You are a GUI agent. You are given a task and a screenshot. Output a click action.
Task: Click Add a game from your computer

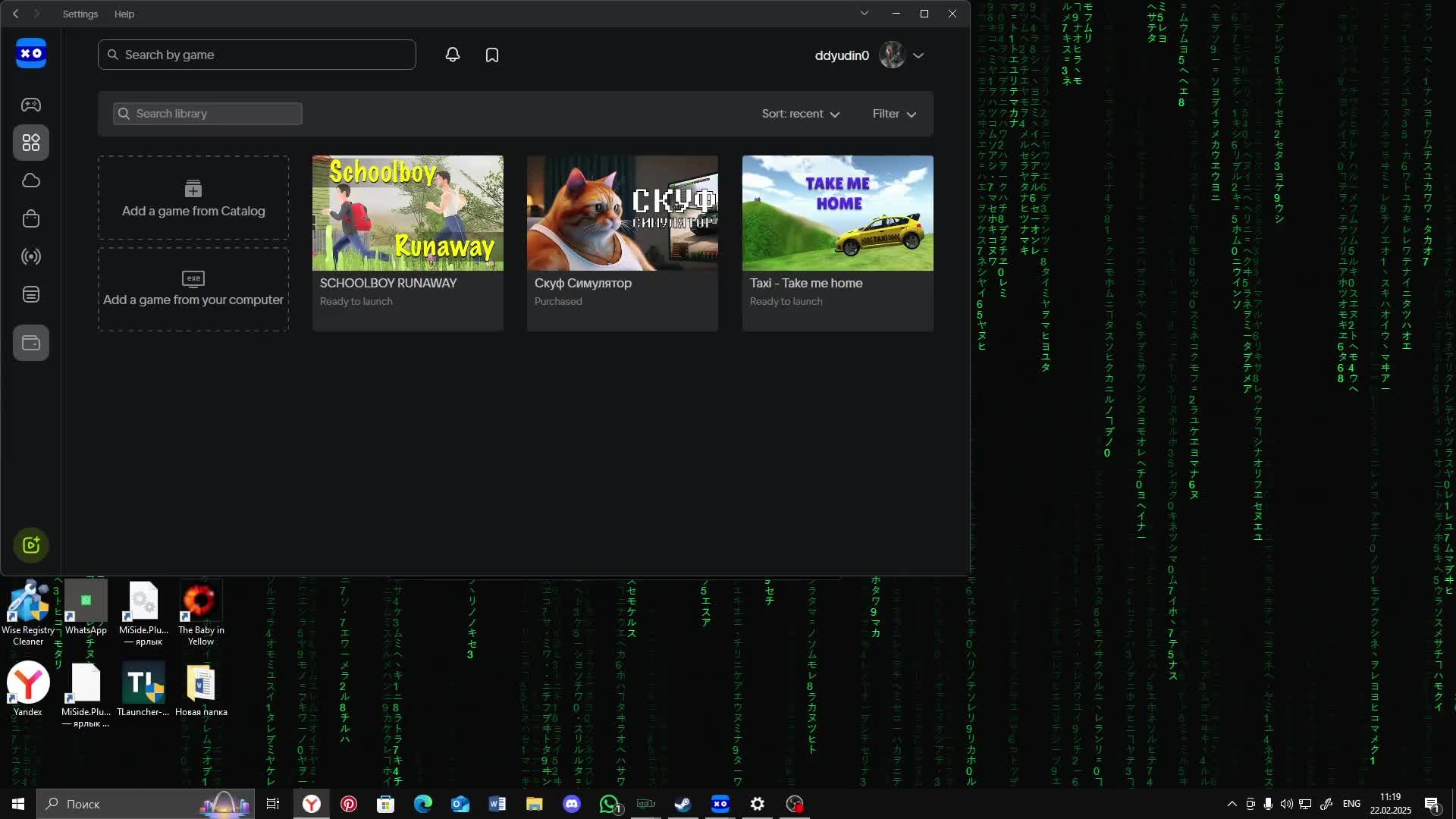tap(193, 289)
